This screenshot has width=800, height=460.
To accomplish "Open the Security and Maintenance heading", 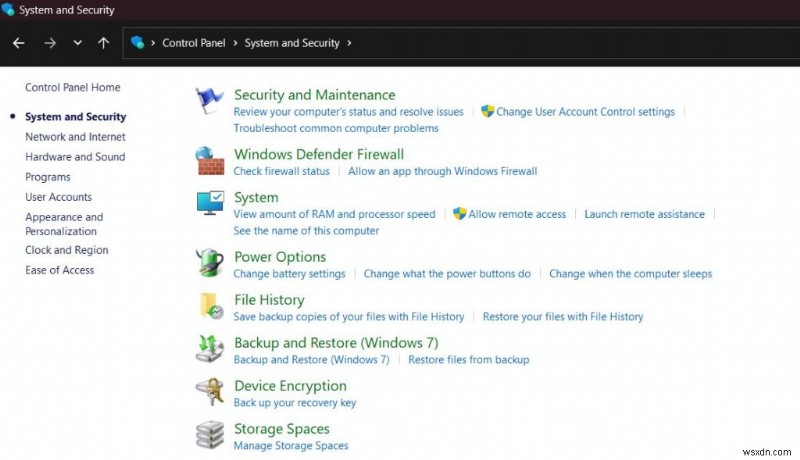I will (314, 95).
